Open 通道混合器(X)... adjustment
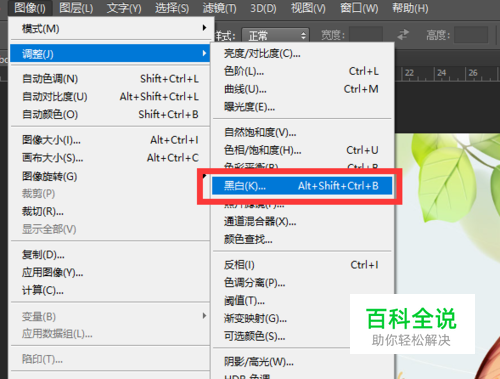This screenshot has width=500, height=379. pyautogui.click(x=302, y=221)
